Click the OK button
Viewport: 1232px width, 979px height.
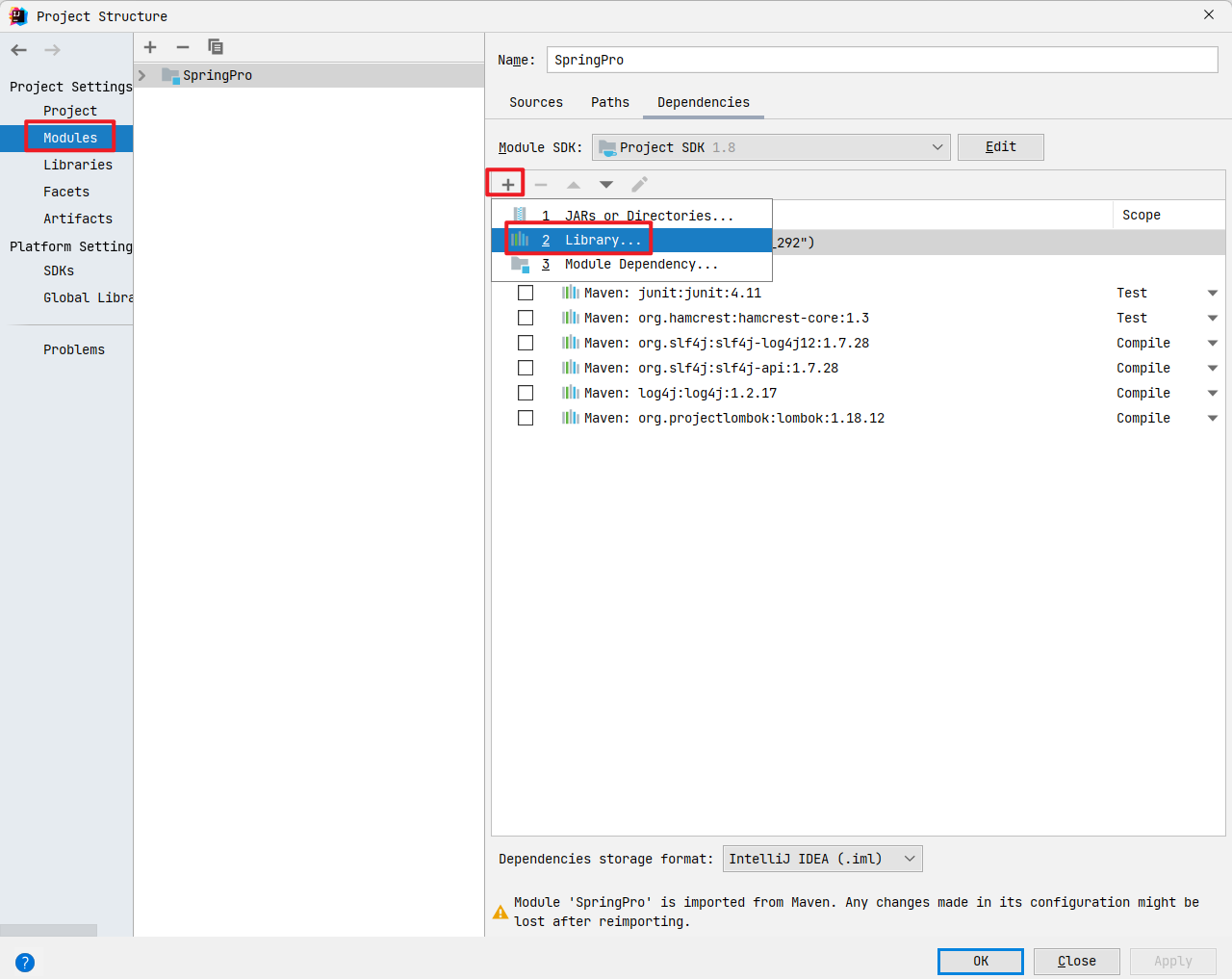click(x=981, y=961)
